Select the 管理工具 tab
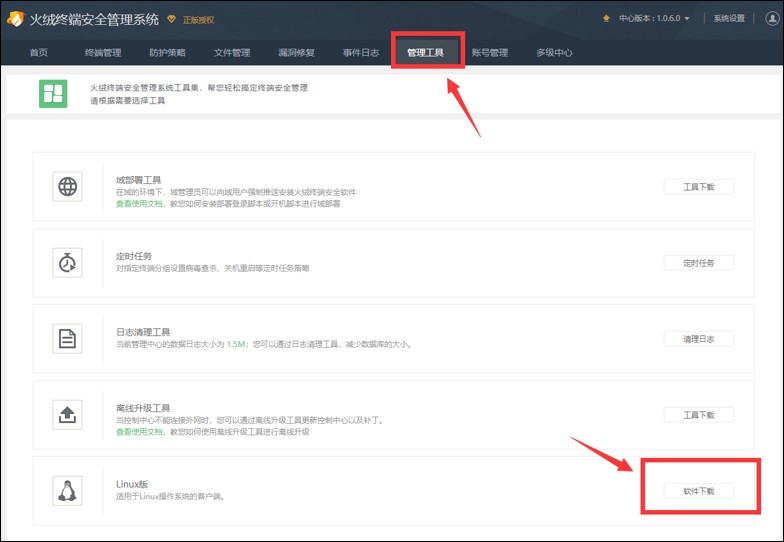 (x=426, y=52)
